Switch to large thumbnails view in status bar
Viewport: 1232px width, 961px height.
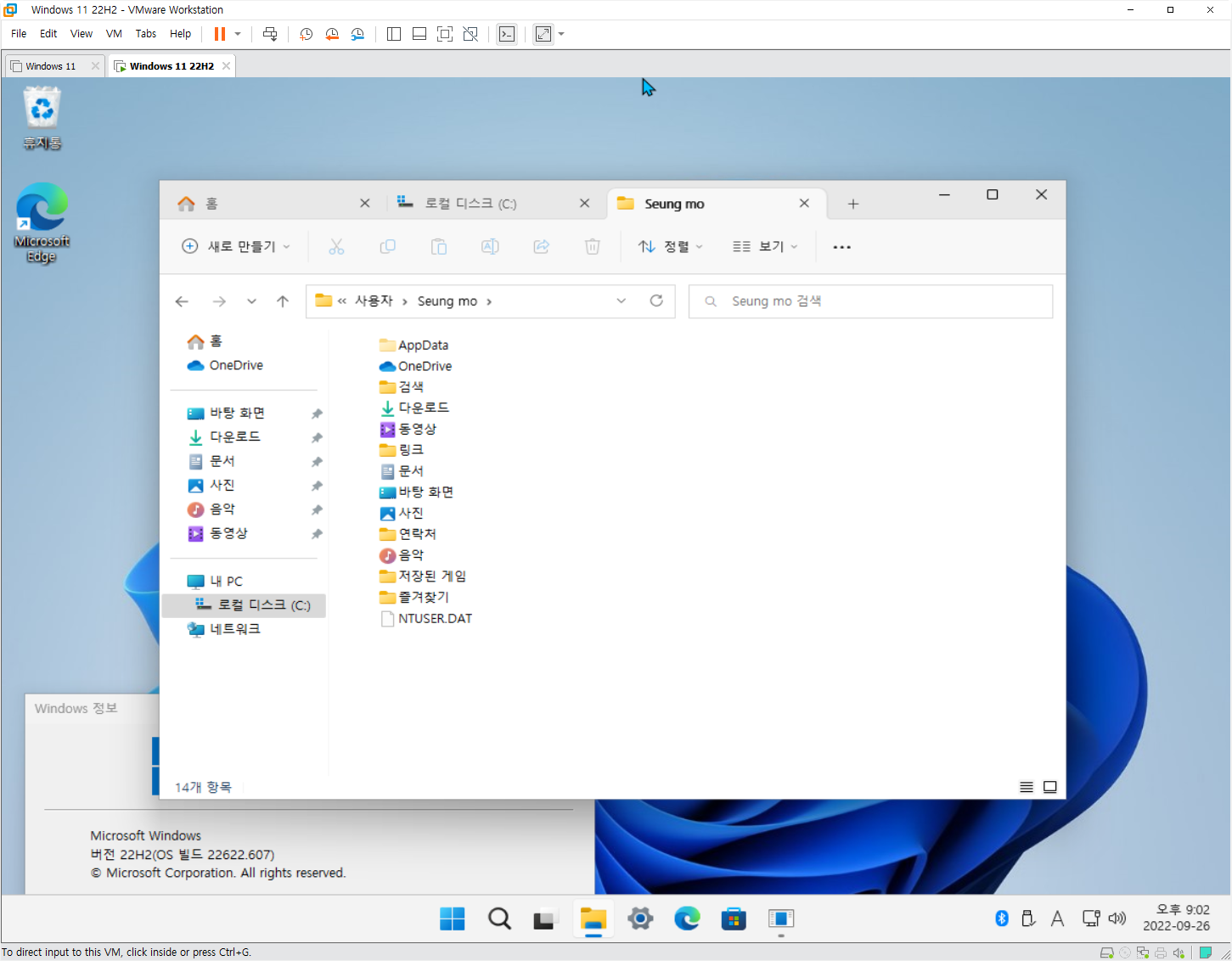pos(1050,787)
